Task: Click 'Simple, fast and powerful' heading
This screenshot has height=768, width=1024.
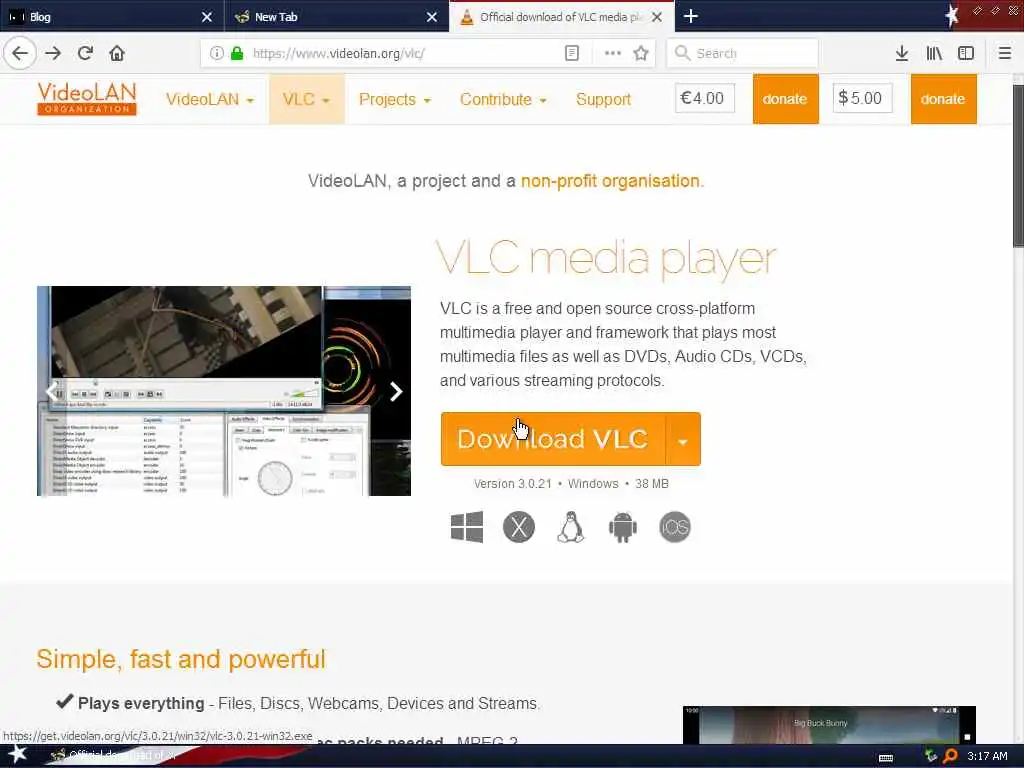Action: [181, 660]
